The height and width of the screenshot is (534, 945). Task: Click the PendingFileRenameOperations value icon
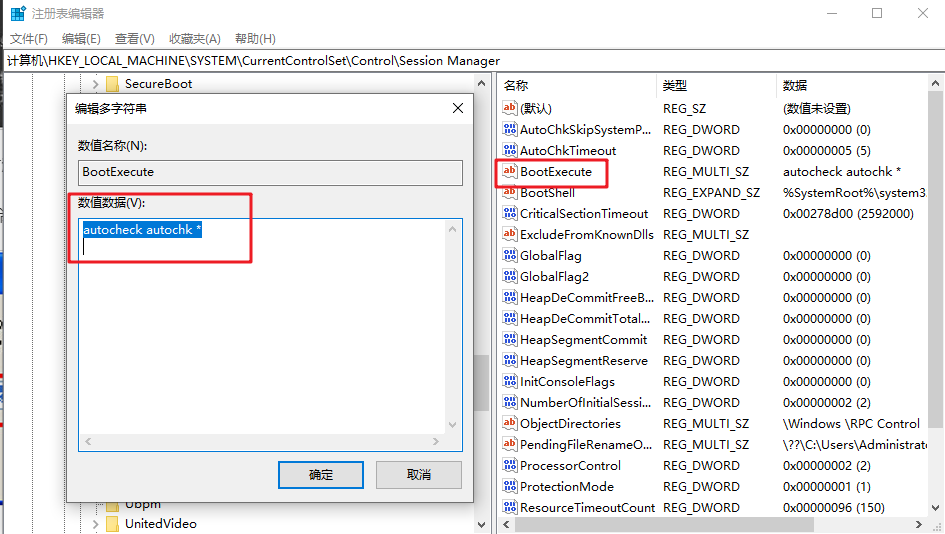pyautogui.click(x=510, y=445)
